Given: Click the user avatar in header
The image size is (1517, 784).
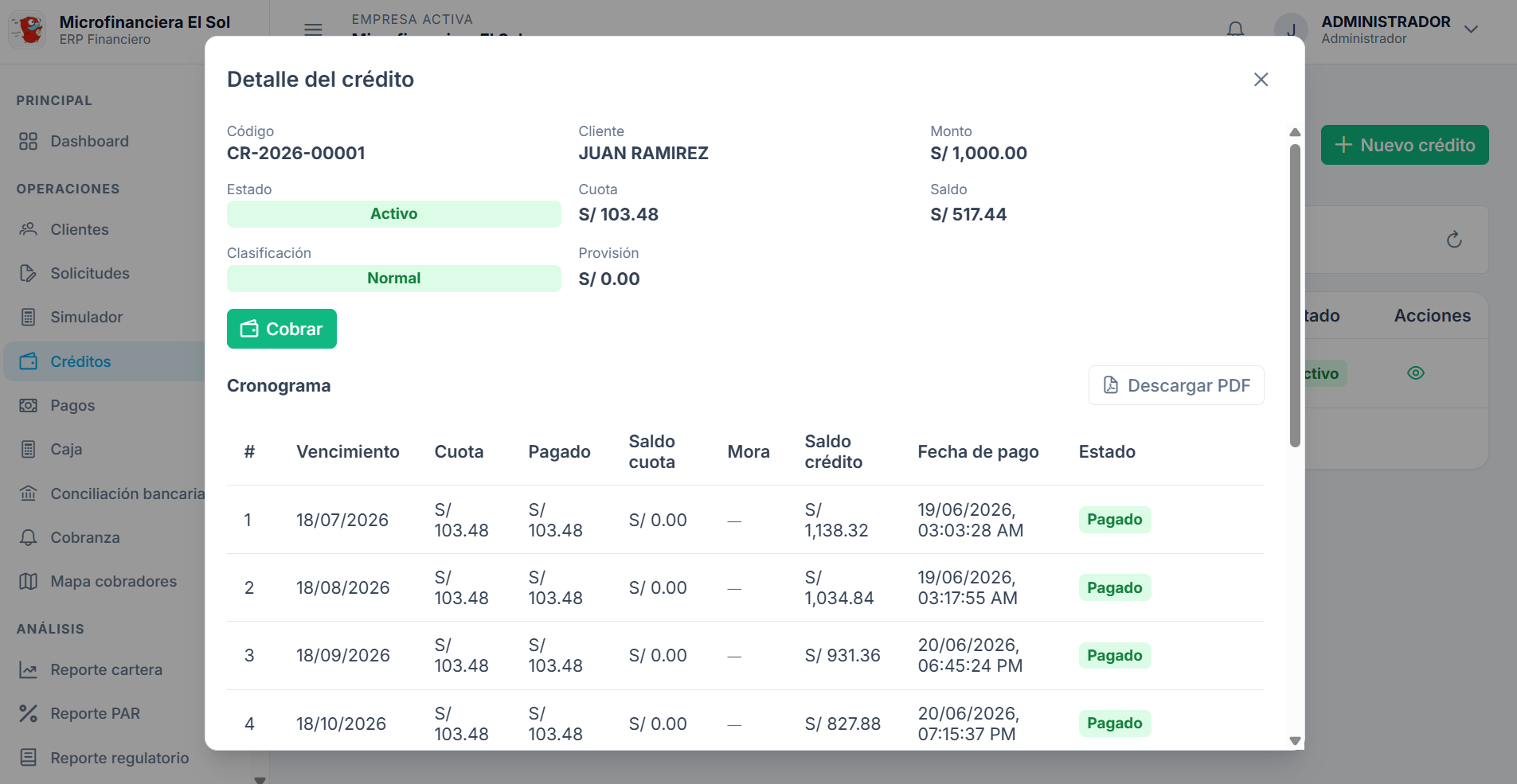Looking at the screenshot, I should coord(1291,29).
